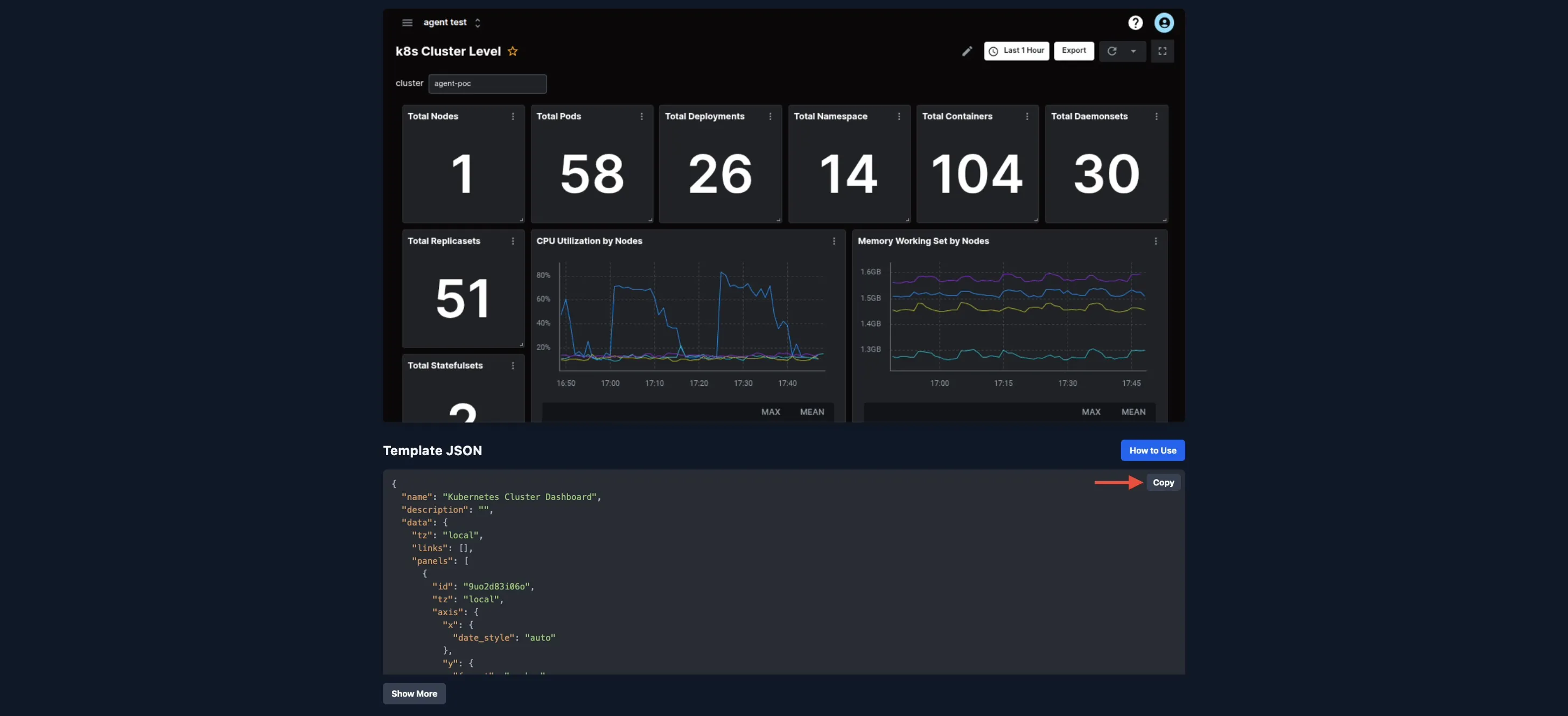
Task: Click MAX column in Memory Working Set legend
Action: [1091, 412]
